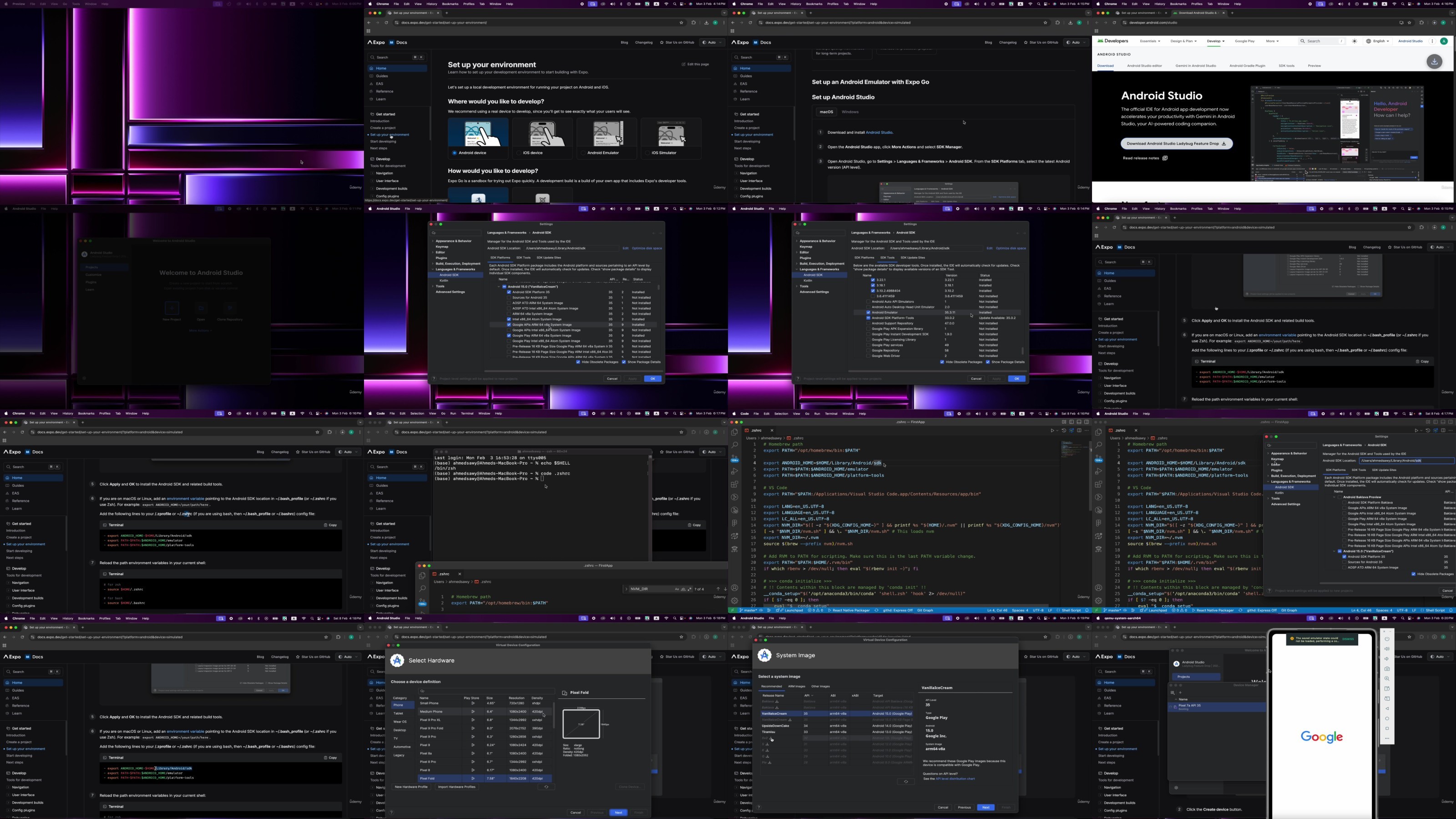
Task: Switch to the macOS tab in Expo docs
Action: click(x=826, y=112)
